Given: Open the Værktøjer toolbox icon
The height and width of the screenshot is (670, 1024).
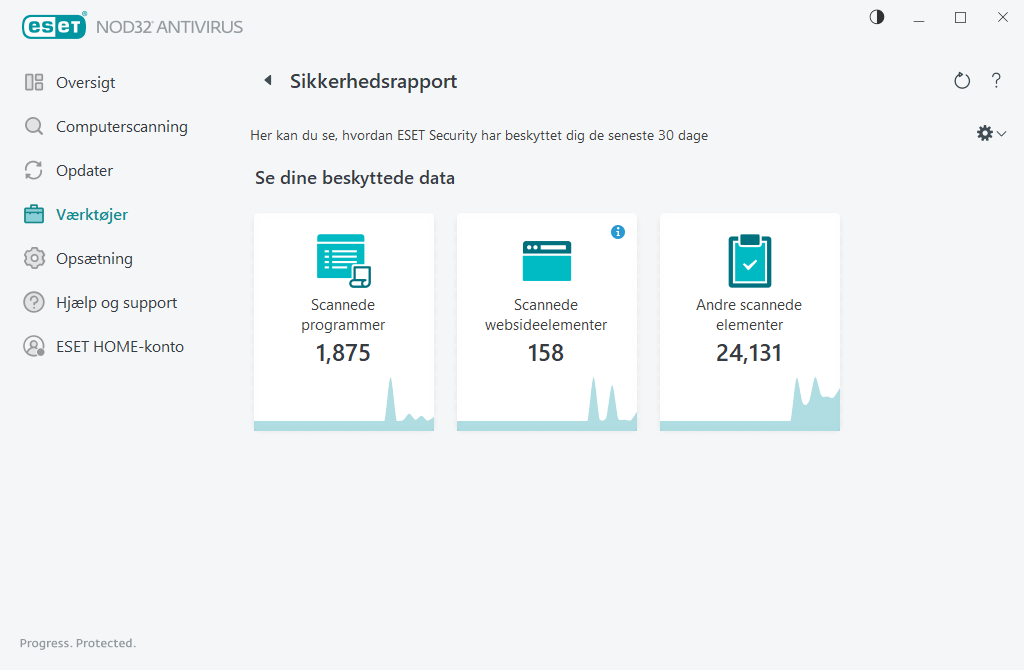Looking at the screenshot, I should coord(33,214).
